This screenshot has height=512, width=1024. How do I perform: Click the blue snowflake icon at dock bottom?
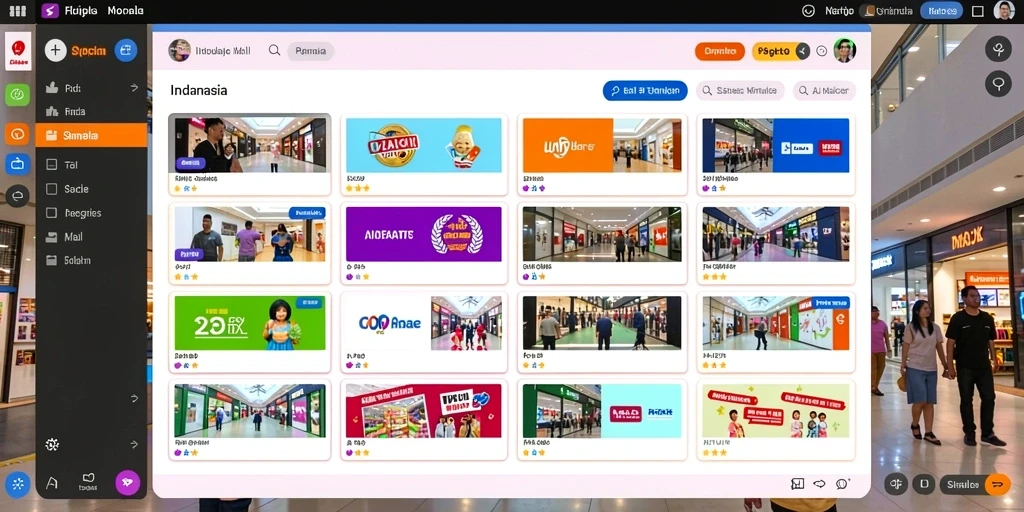[x=18, y=484]
